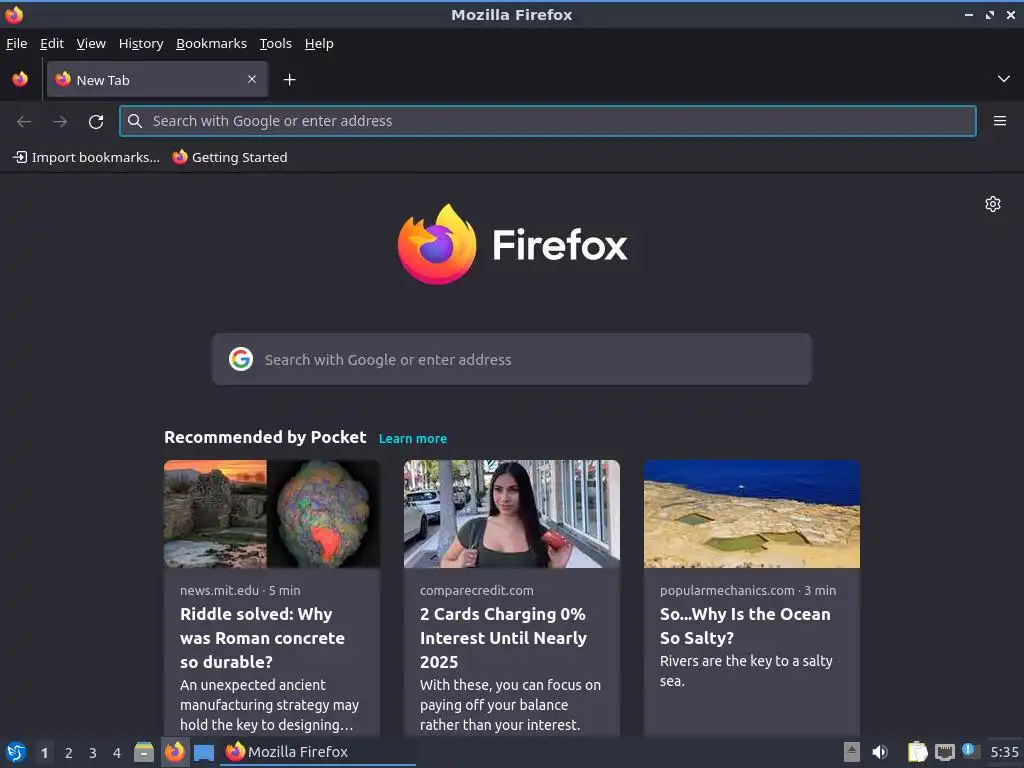Viewport: 1024px width, 768px height.
Task: Select Mozilla Firefox taskbar window button
Action: (319, 752)
